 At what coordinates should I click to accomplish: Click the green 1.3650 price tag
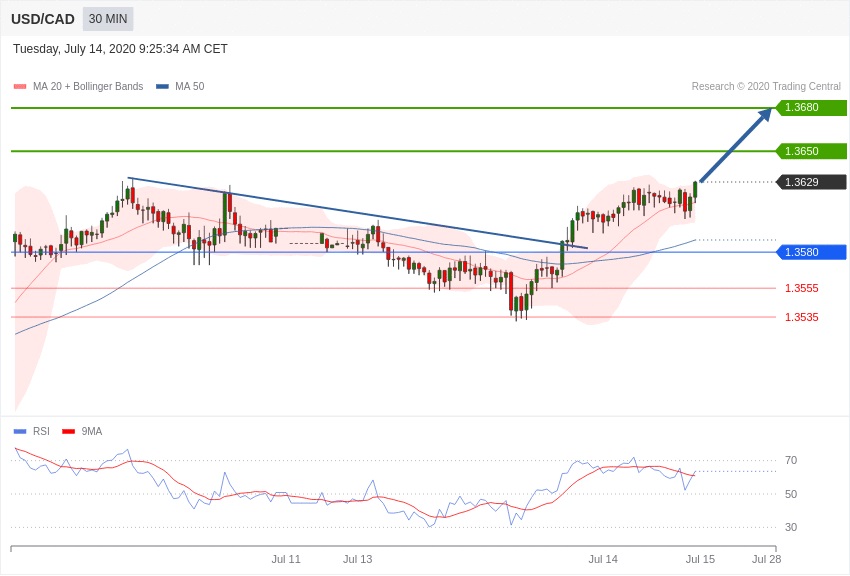pos(811,151)
